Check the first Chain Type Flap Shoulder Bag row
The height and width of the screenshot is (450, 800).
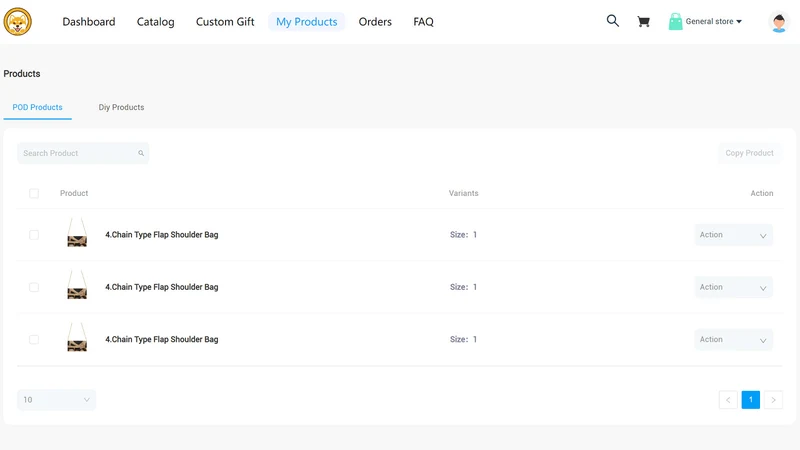coord(34,235)
